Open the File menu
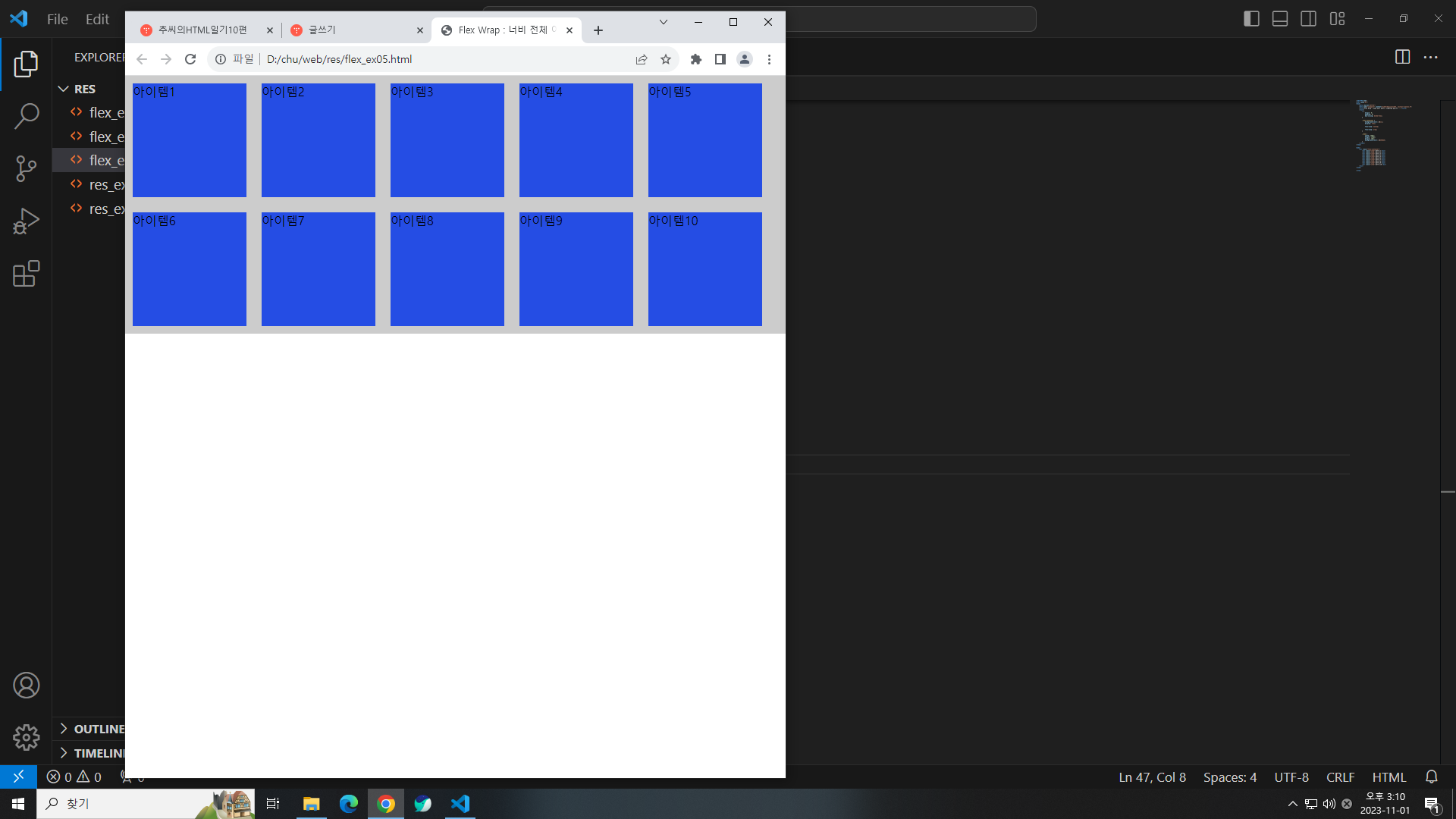This screenshot has width=1456, height=819. [x=57, y=19]
